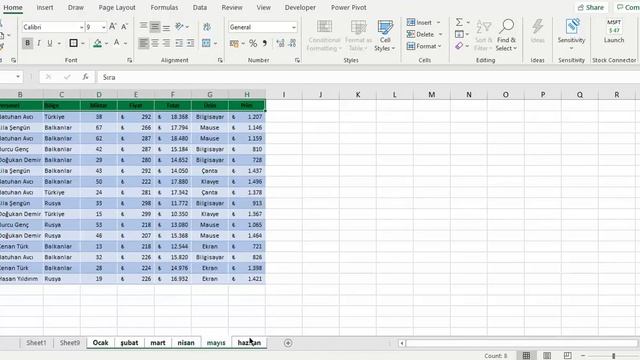Toggle Italic formatting

click(39, 43)
